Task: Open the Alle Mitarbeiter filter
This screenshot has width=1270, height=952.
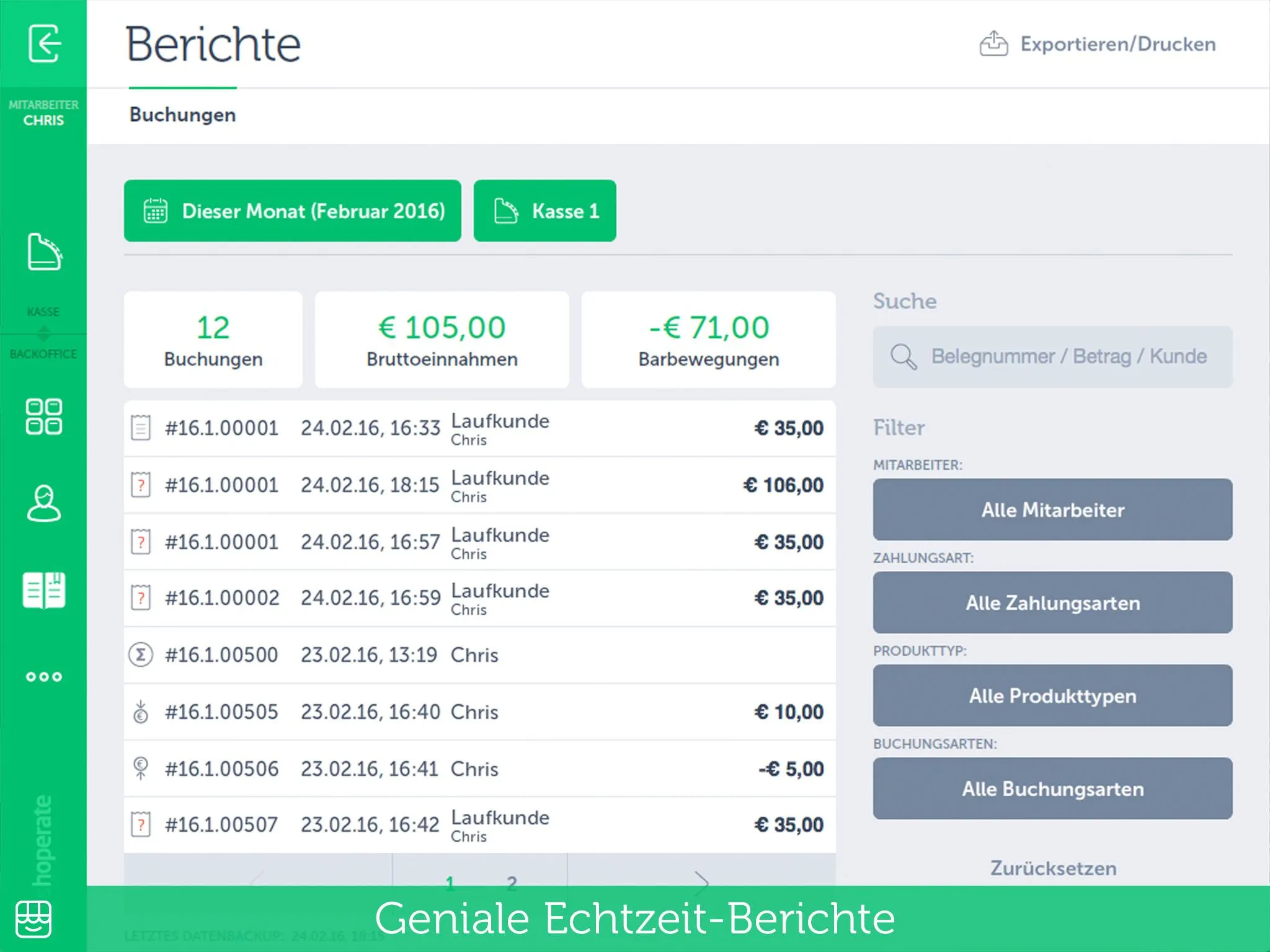Action: 1053,509
